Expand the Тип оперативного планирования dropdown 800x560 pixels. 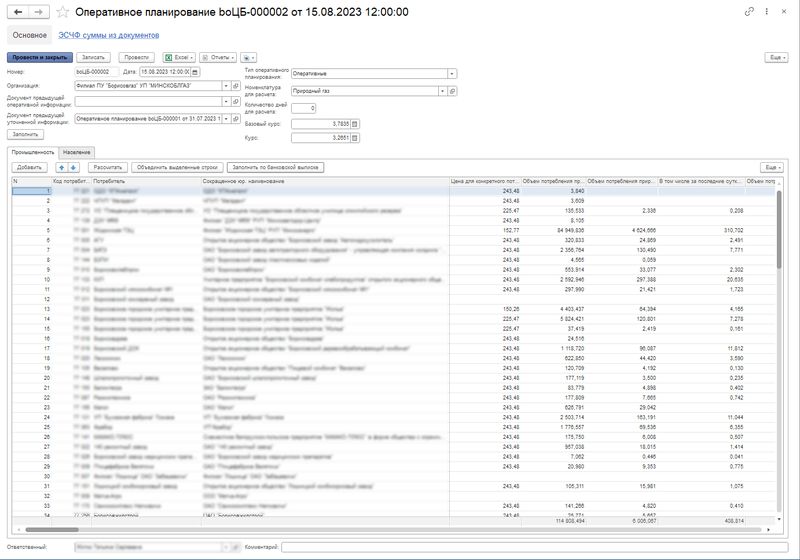(x=453, y=73)
